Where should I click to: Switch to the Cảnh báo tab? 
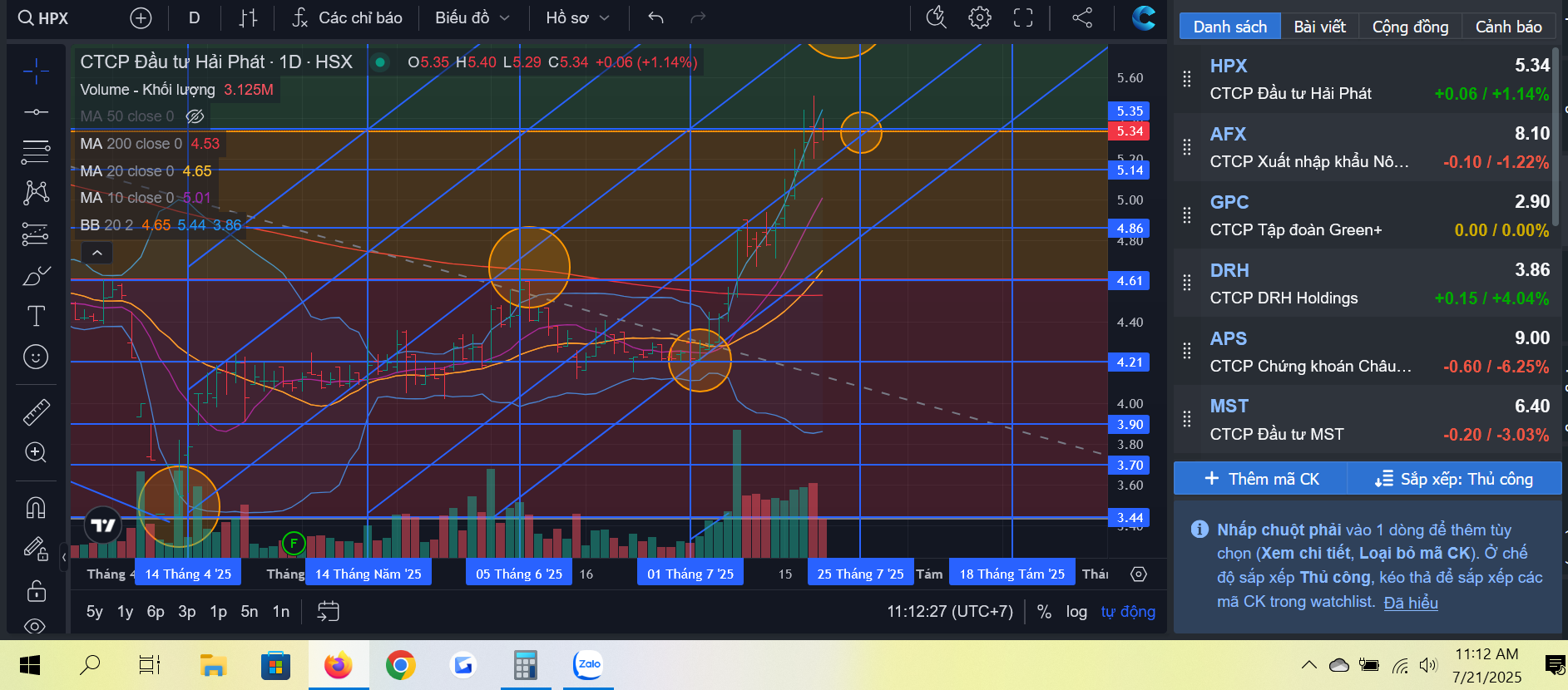tap(1508, 27)
